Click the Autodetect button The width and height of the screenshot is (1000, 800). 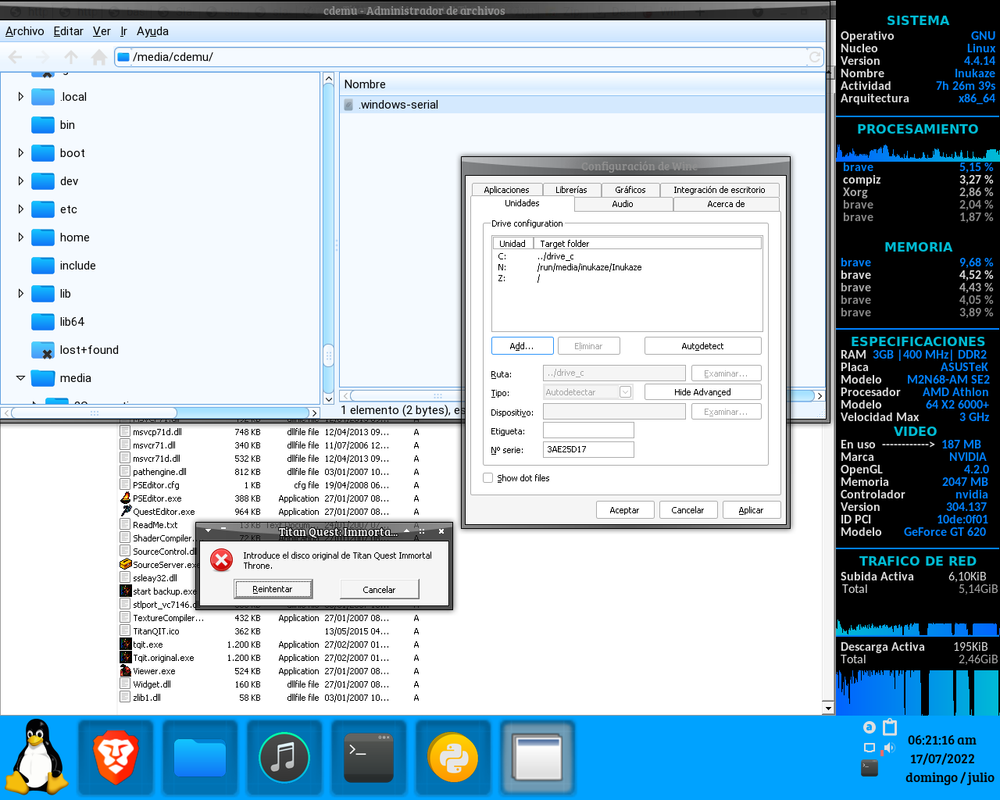pyautogui.click(x=703, y=346)
